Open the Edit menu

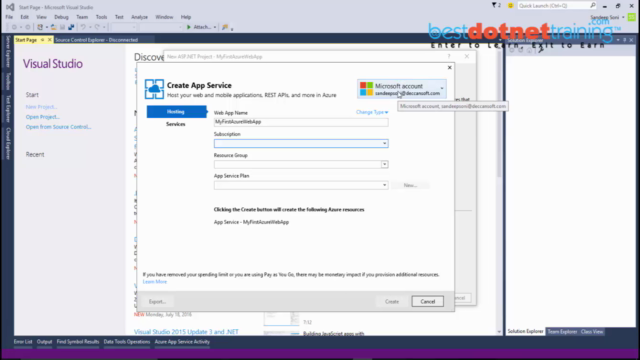pyautogui.click(x=24, y=17)
